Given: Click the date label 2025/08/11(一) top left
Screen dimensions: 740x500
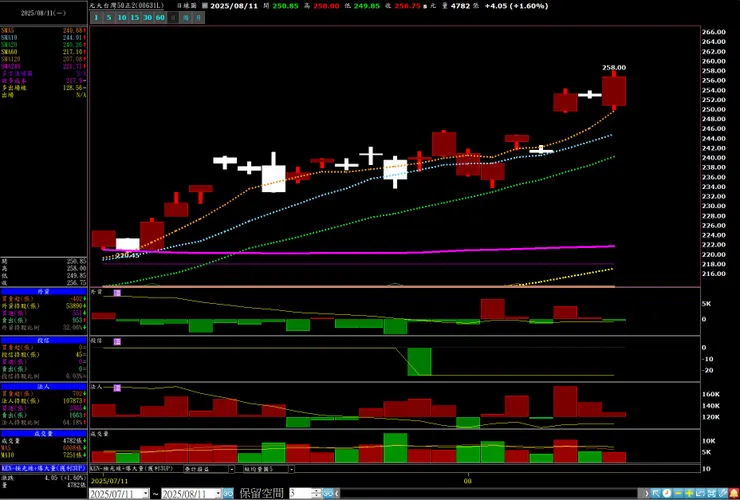Looking at the screenshot, I should [x=43, y=13].
